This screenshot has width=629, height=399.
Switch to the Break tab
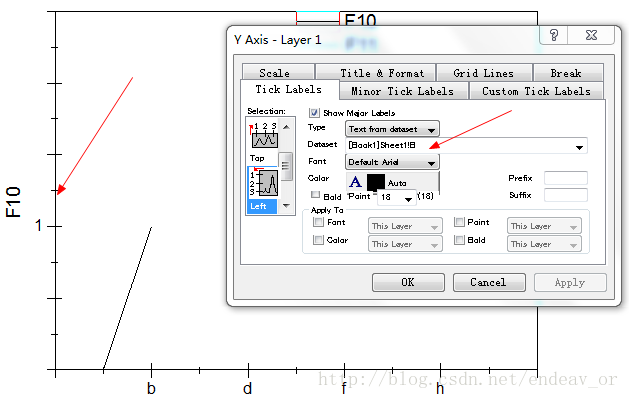coord(568,73)
